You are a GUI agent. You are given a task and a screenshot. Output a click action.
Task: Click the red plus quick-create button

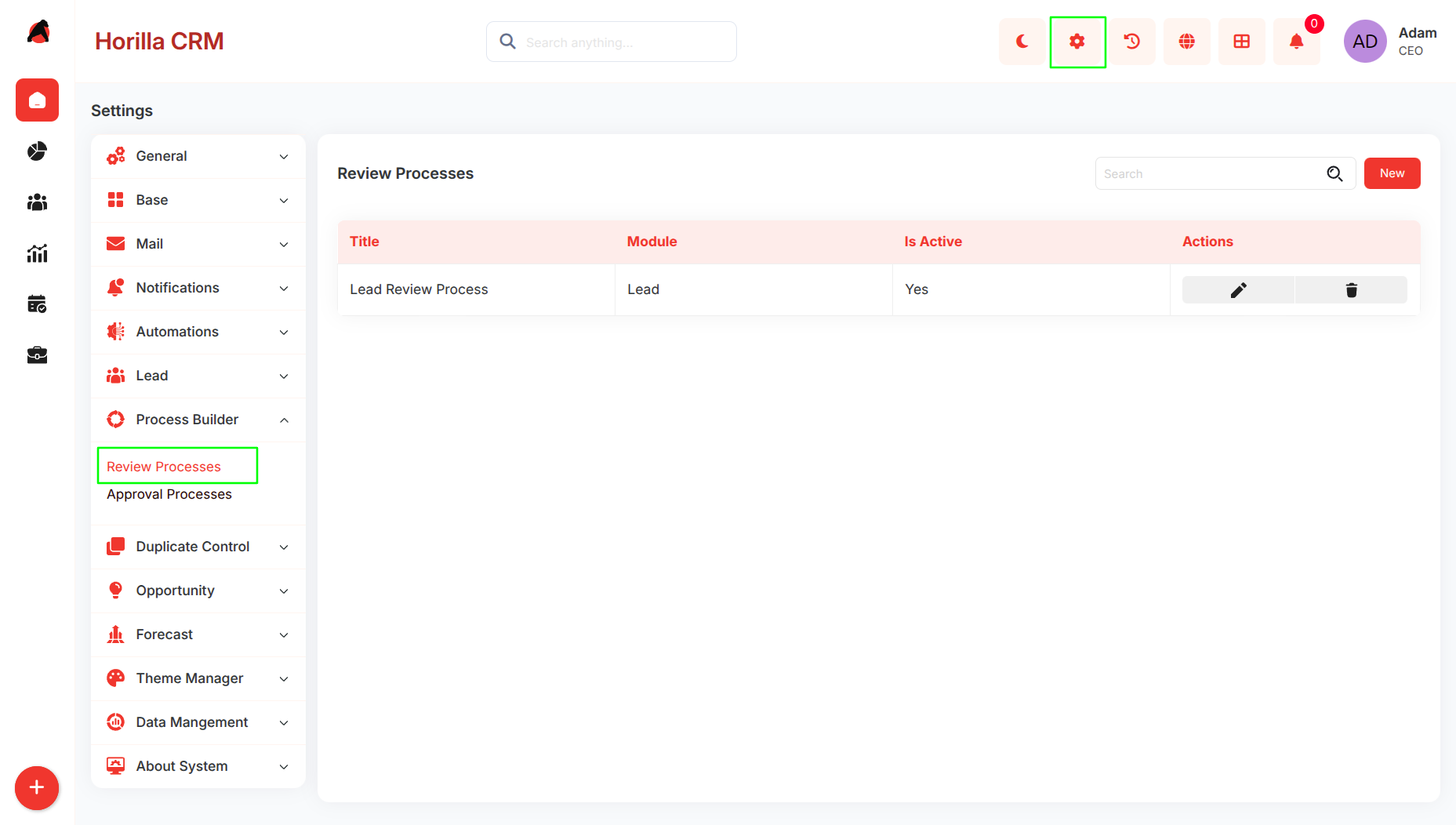(x=37, y=788)
